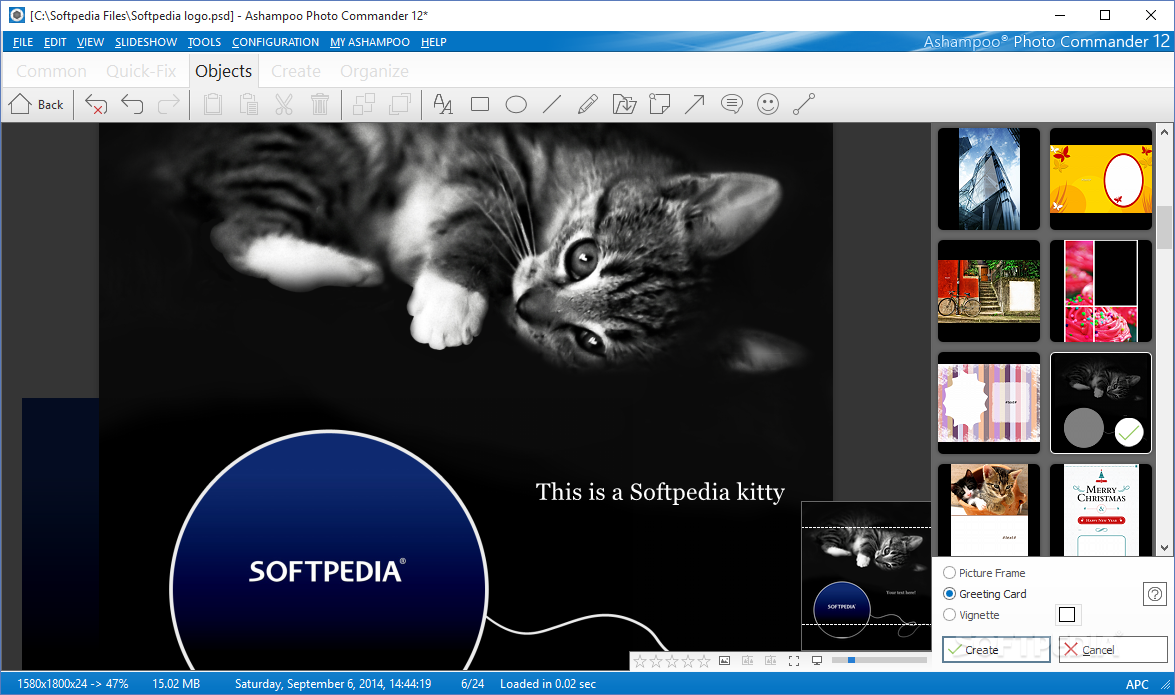Select the sticky note object tool

pos(659,104)
